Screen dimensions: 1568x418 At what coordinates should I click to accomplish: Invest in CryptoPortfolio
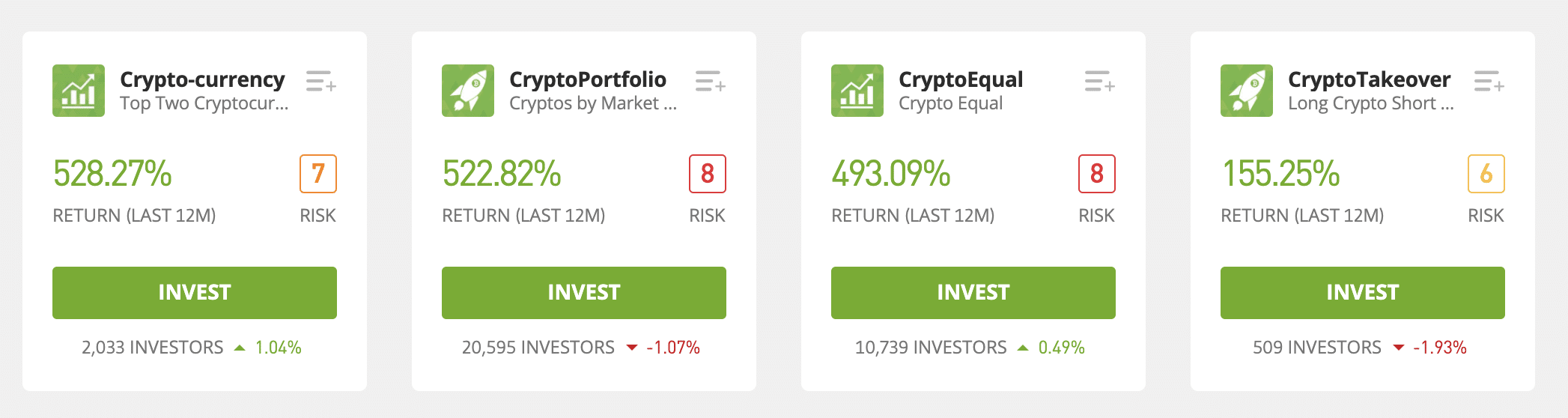(x=584, y=293)
